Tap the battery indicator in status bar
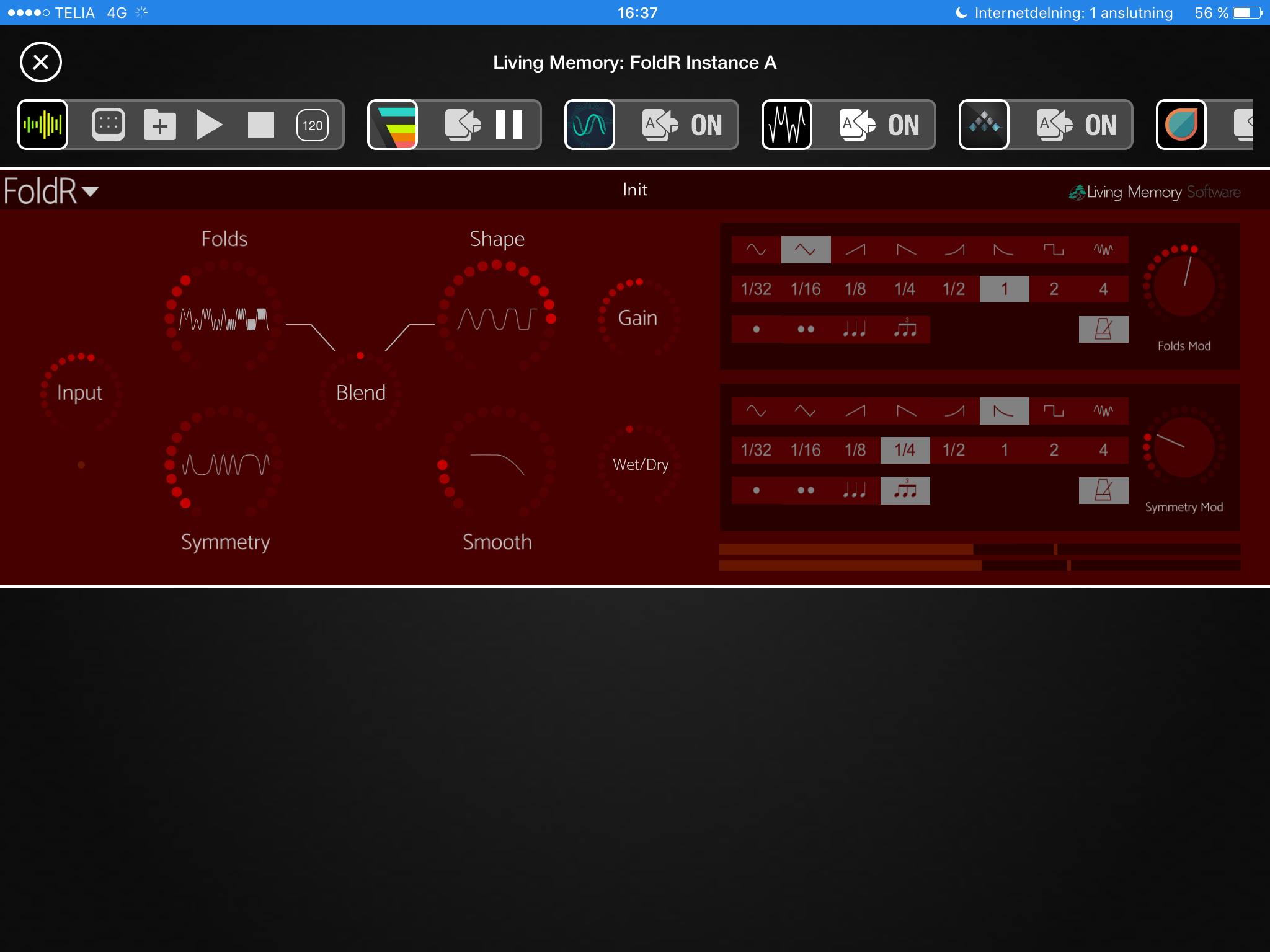Image resolution: width=1270 pixels, height=952 pixels. 1248,12
